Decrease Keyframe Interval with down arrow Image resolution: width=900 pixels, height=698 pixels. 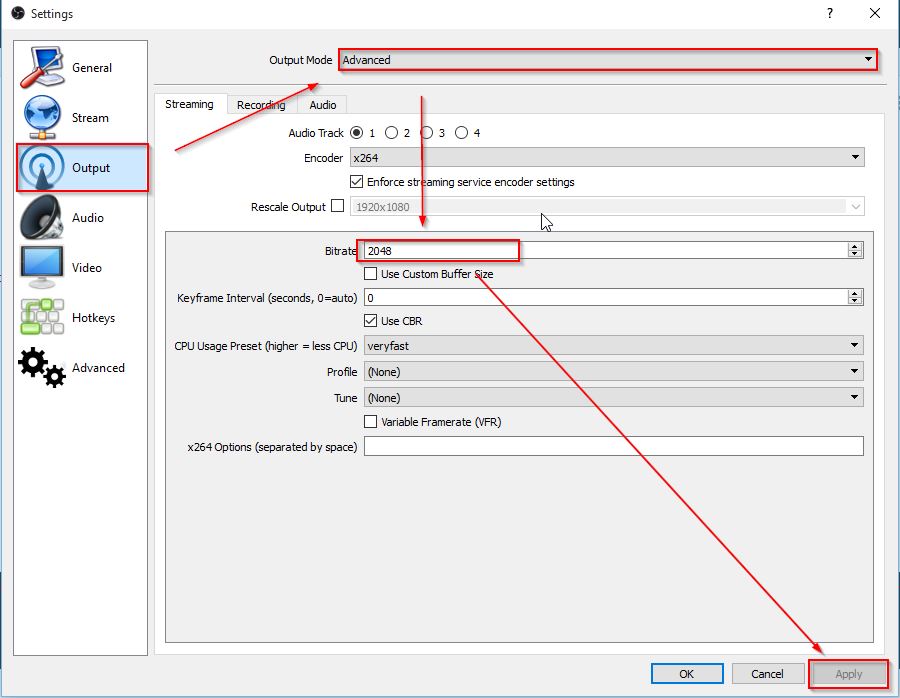click(x=855, y=301)
